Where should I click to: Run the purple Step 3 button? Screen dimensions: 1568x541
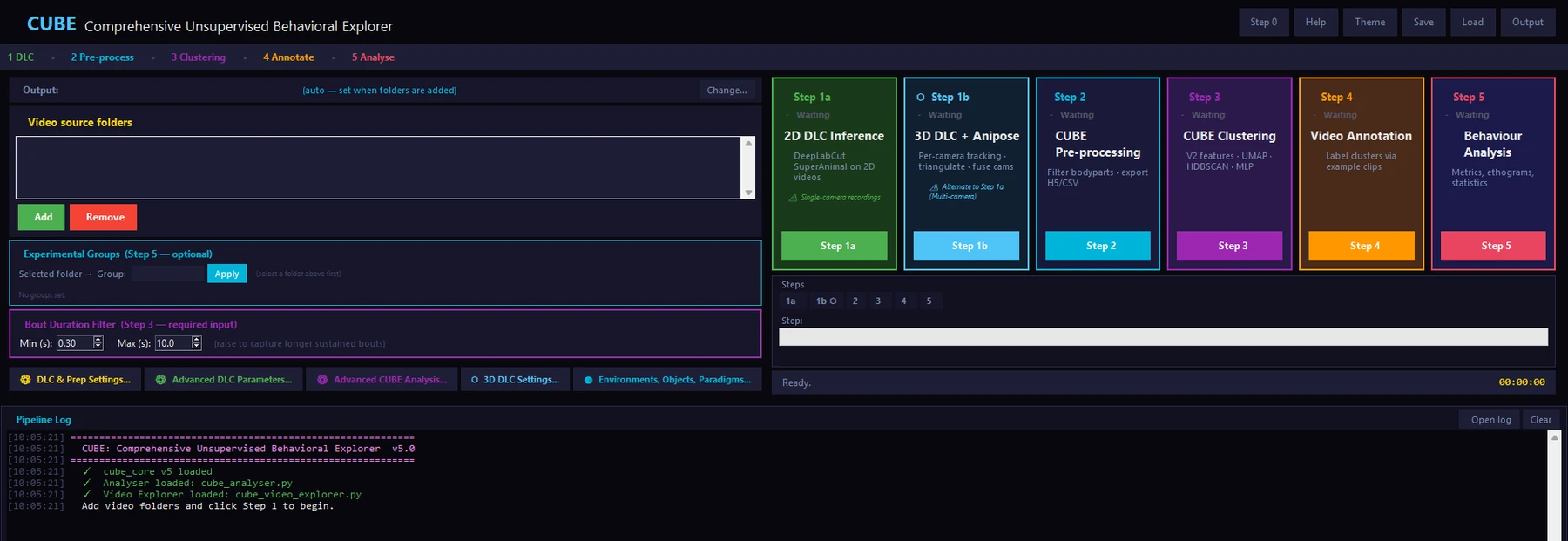(1229, 246)
